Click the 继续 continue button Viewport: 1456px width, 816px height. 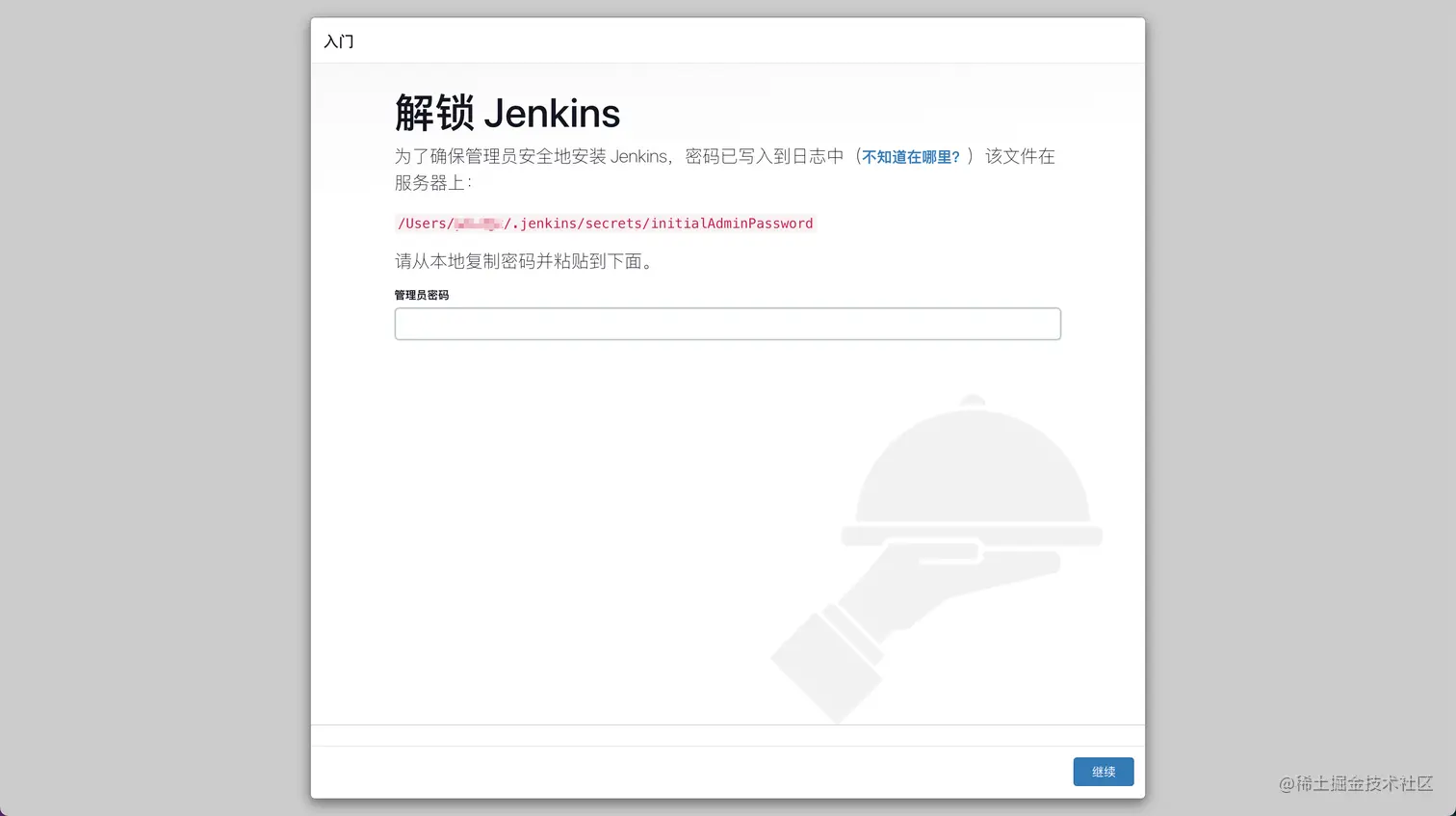point(1104,772)
